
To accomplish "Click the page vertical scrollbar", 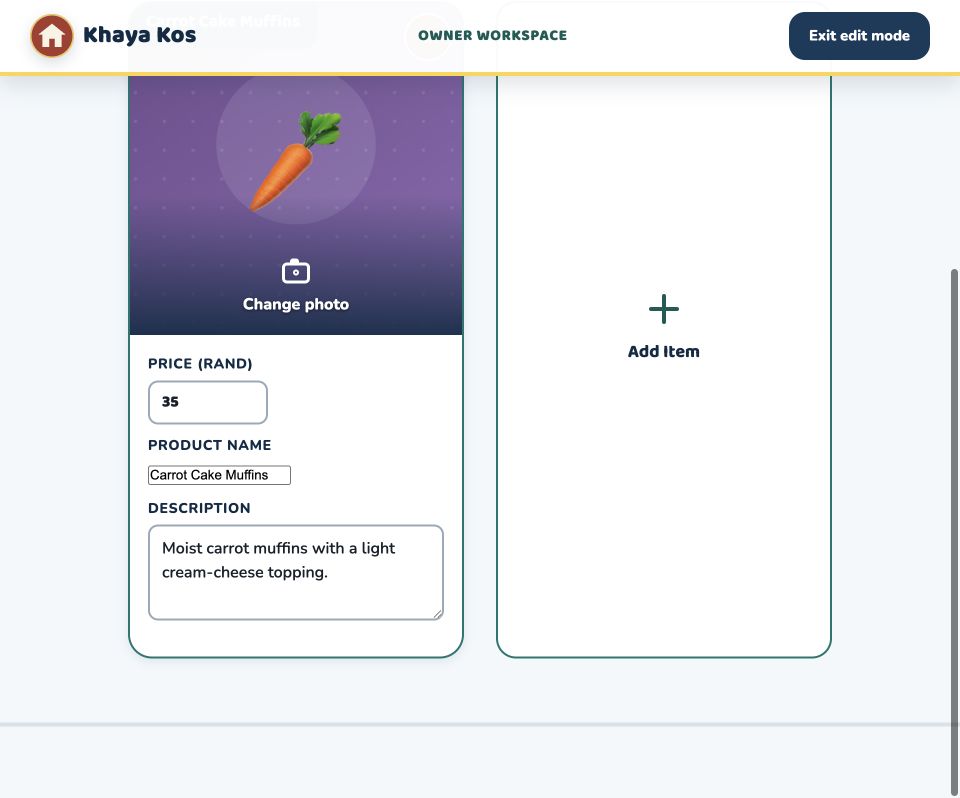I will point(954,530).
